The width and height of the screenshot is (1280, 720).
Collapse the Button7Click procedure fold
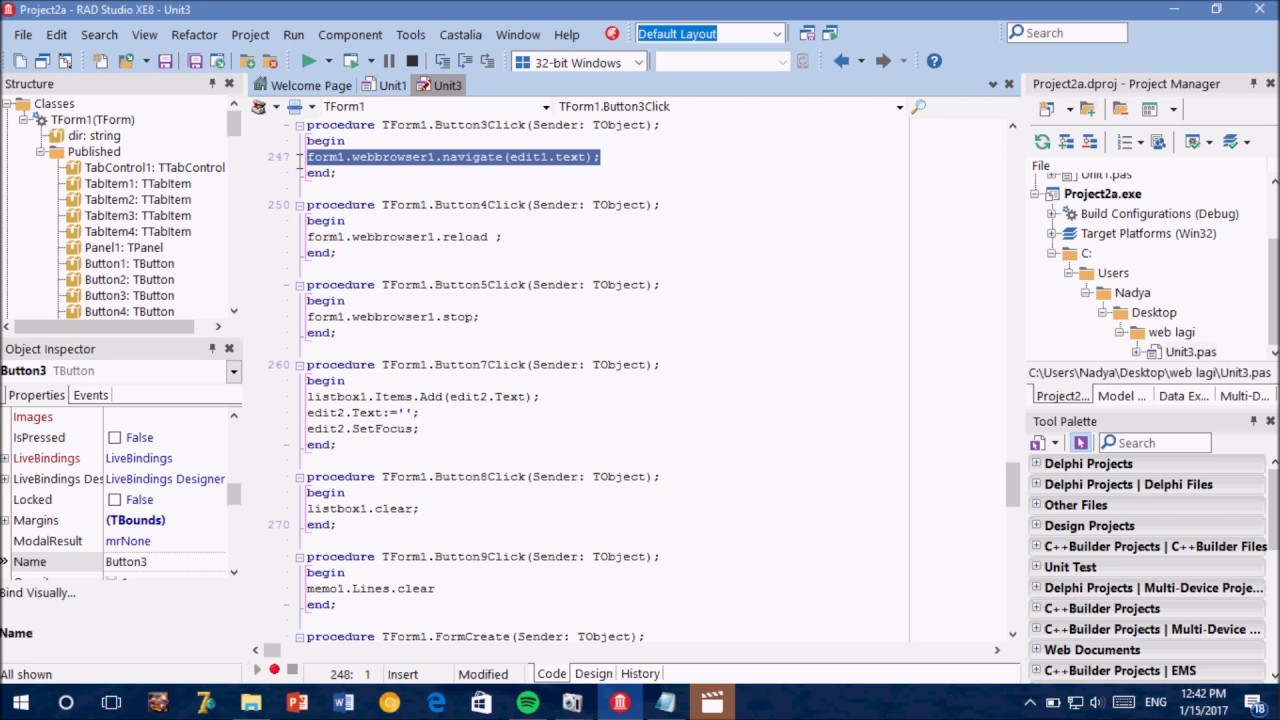coord(299,365)
